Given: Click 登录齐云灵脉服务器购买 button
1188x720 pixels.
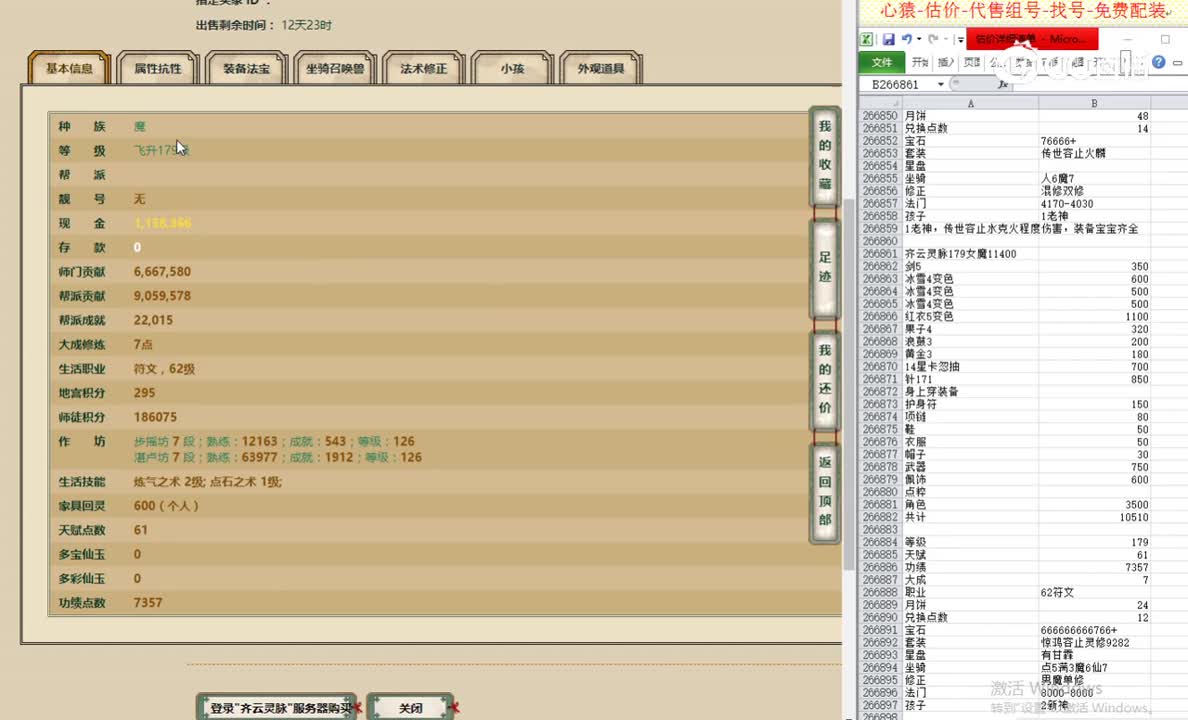Looking at the screenshot, I should pos(277,707).
